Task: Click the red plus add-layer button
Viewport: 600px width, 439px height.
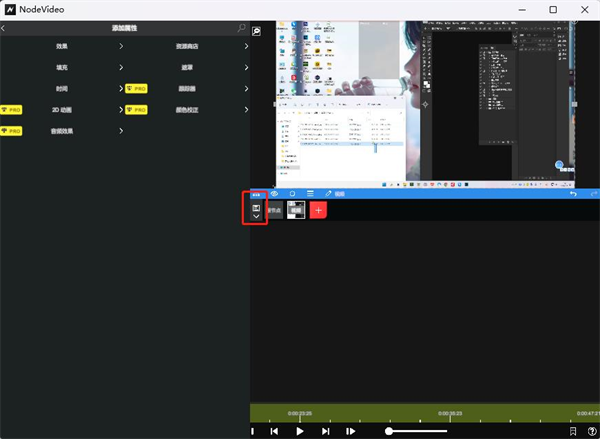Action: [318, 210]
